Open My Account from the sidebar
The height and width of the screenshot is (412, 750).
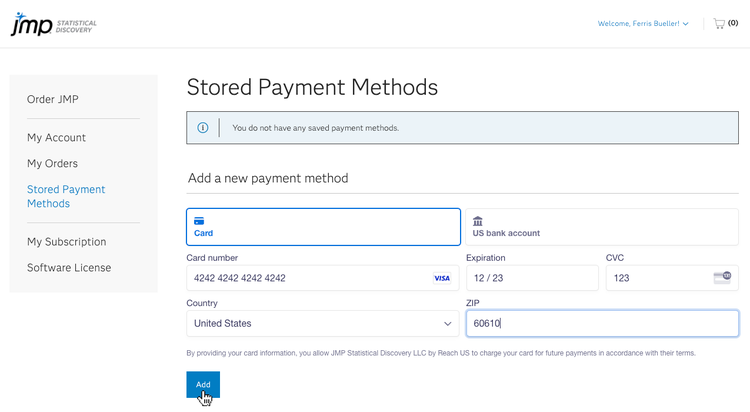pos(57,138)
